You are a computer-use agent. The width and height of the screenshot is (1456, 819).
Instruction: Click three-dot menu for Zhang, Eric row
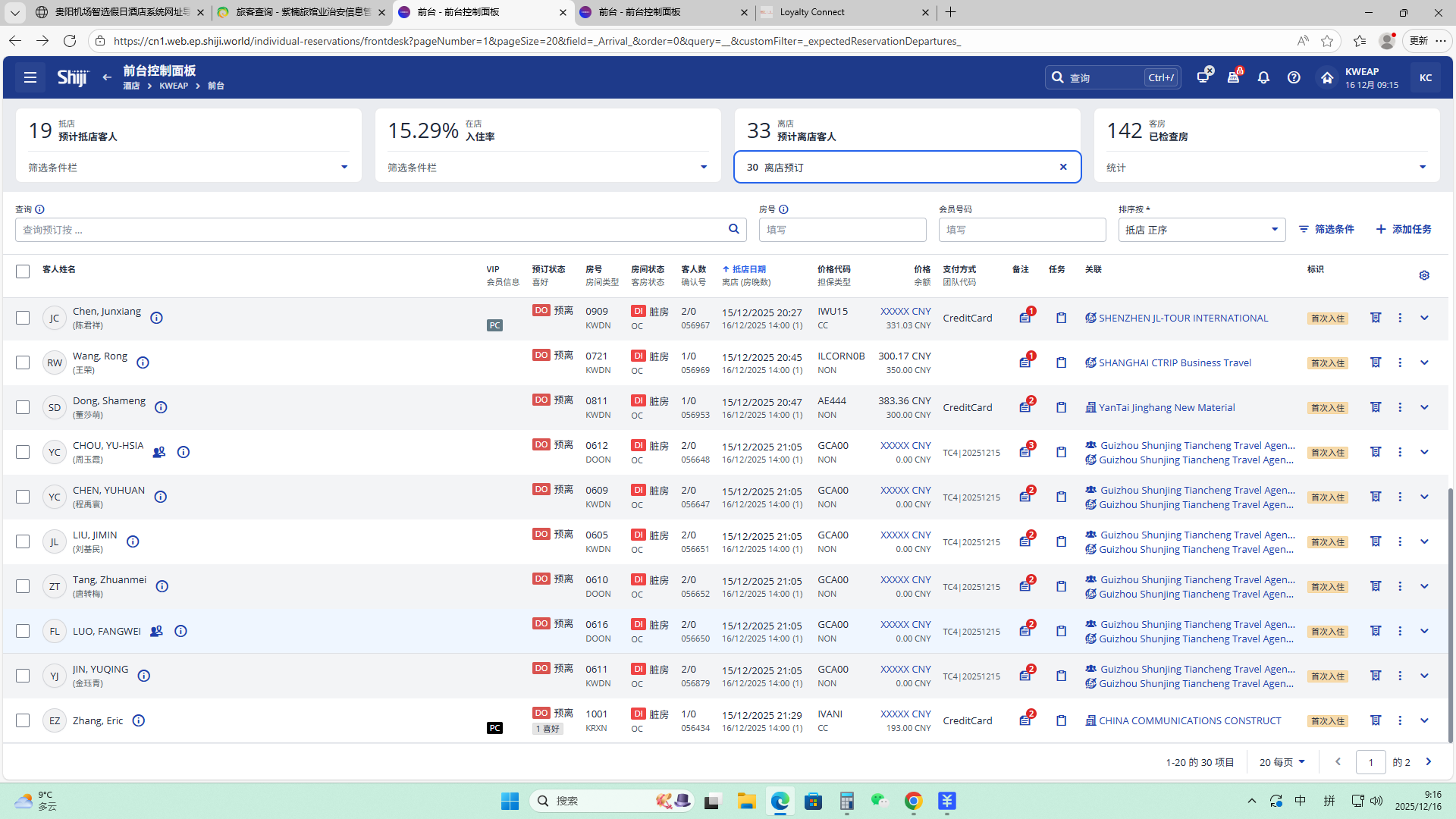pos(1400,720)
